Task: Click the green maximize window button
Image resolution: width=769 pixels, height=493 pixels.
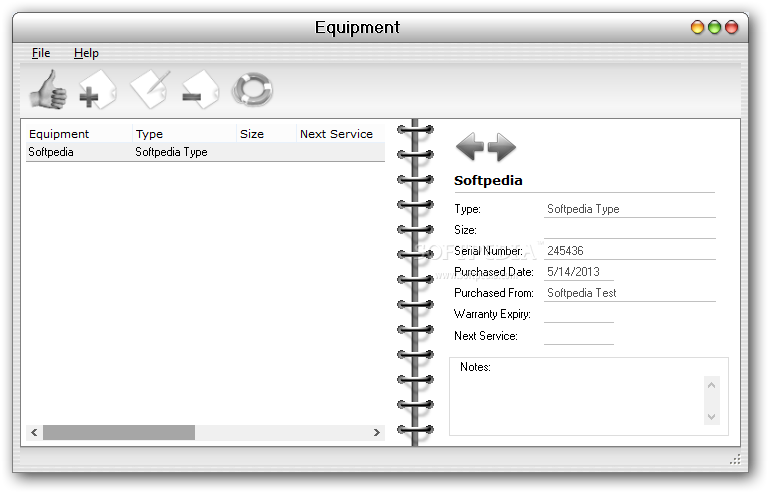Action: (715, 27)
